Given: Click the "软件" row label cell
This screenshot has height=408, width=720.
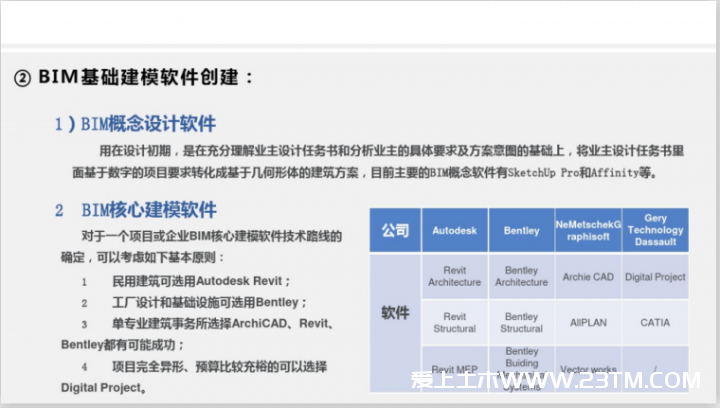Looking at the screenshot, I should point(395,323).
